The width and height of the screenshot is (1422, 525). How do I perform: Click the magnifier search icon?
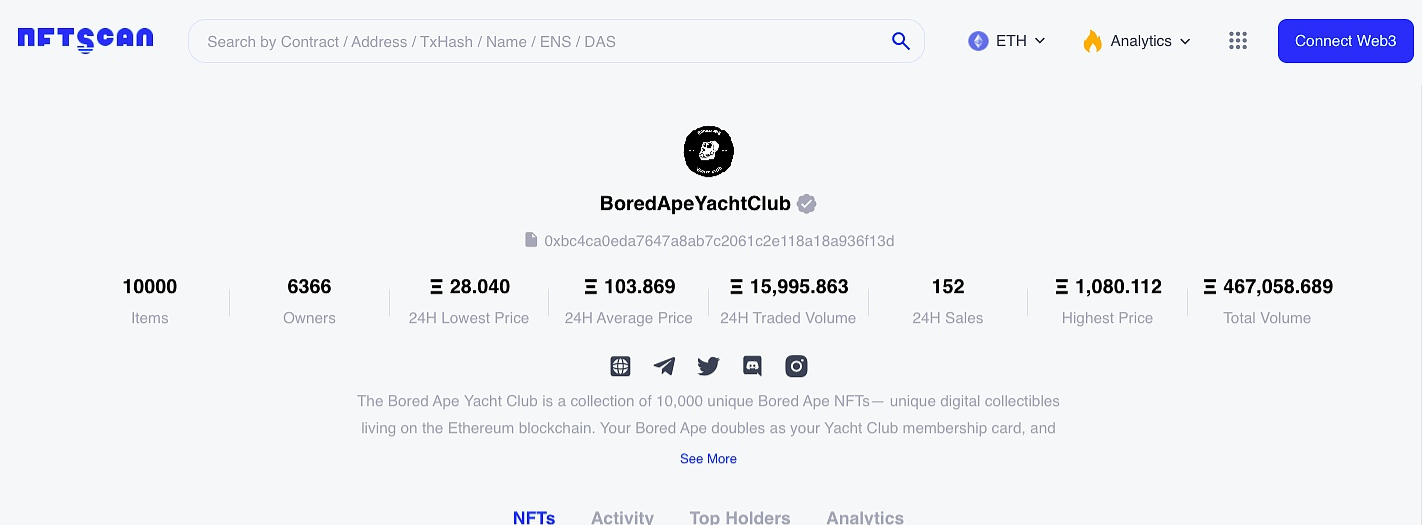[x=900, y=41]
